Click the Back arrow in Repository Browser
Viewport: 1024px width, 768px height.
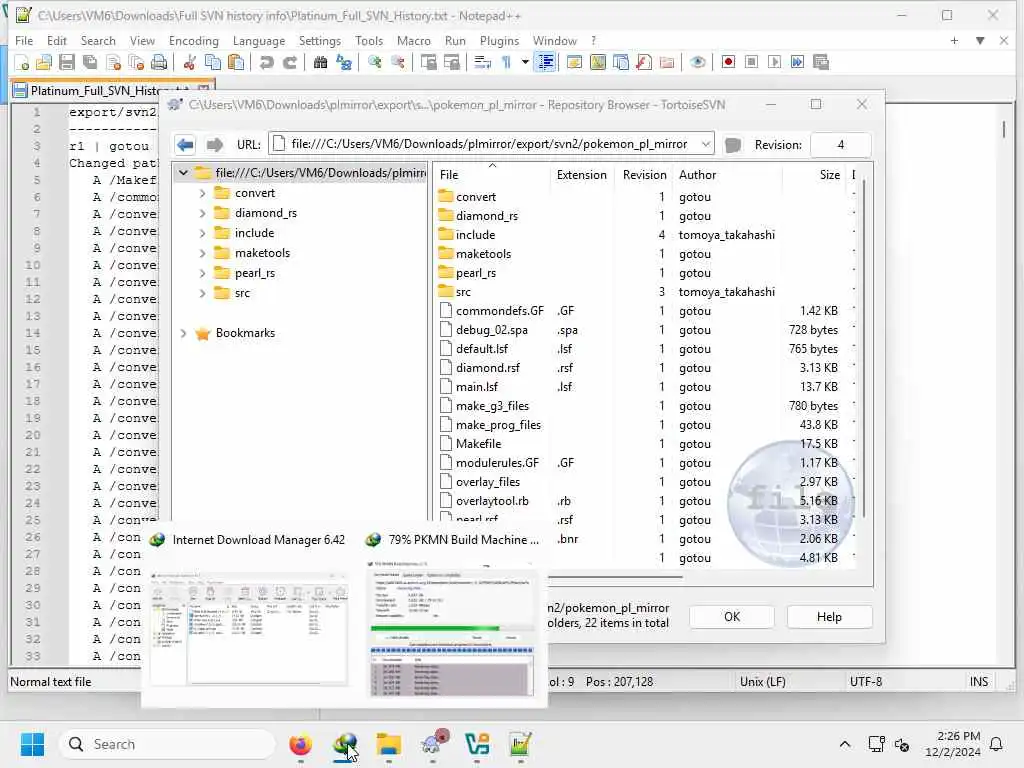(185, 144)
